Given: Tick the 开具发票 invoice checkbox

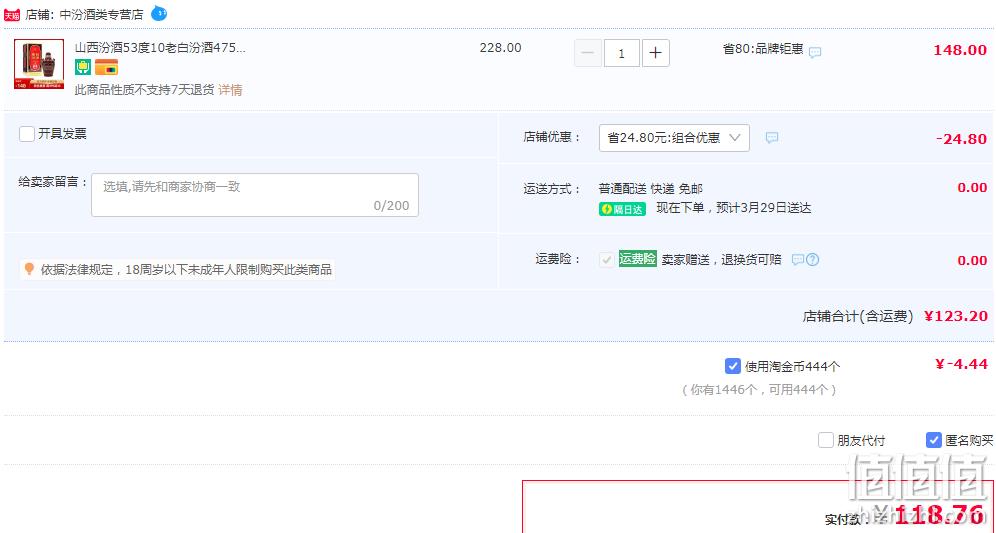Looking at the screenshot, I should click(27, 134).
